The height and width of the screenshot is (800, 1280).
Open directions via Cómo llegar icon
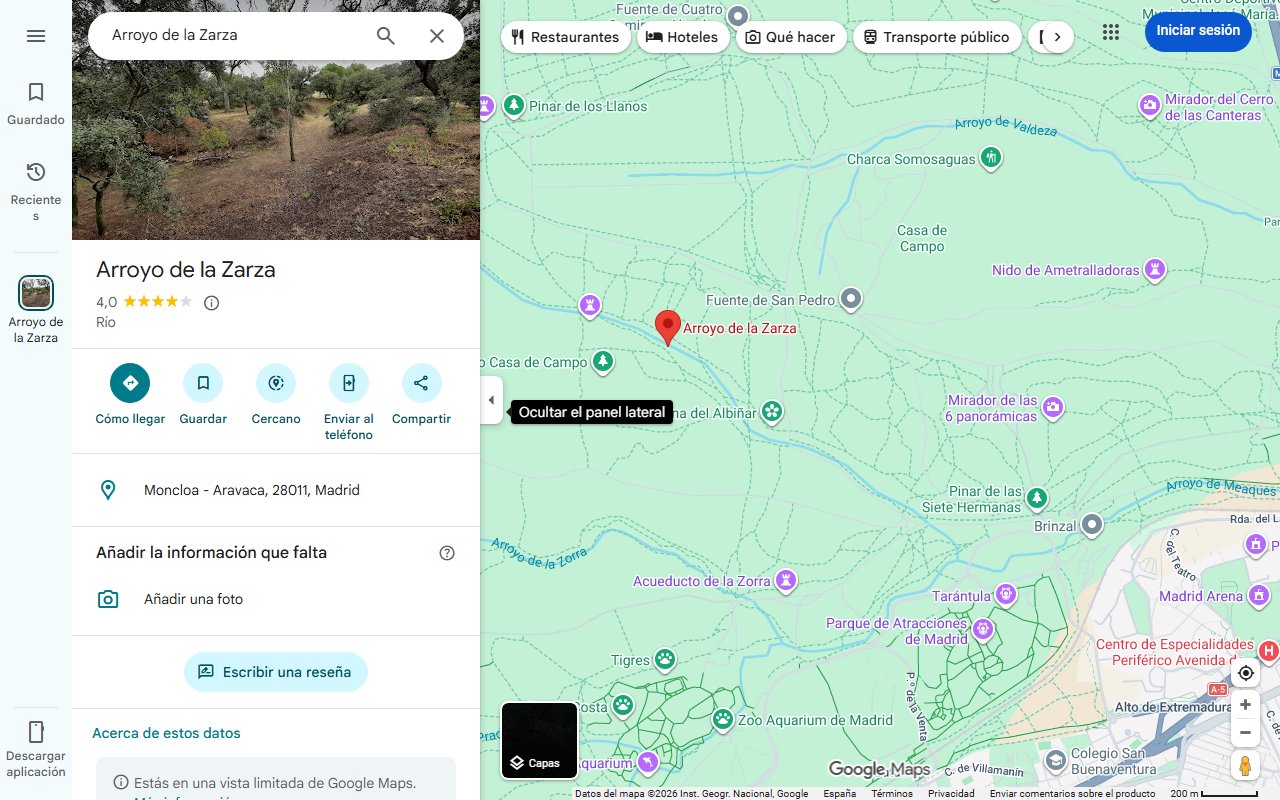click(x=129, y=383)
